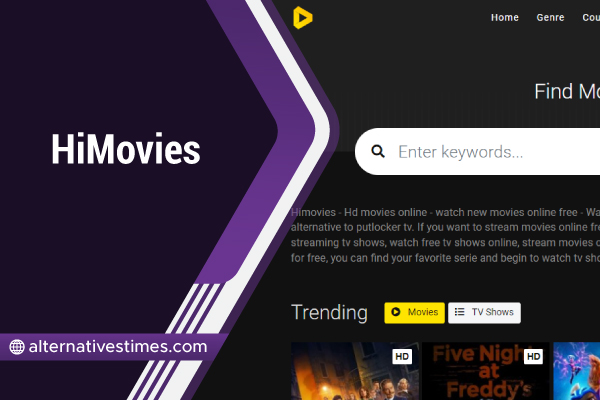Click the description line starting 'alternative to putlocker tv'
The image size is (600, 400).
[x=445, y=227]
